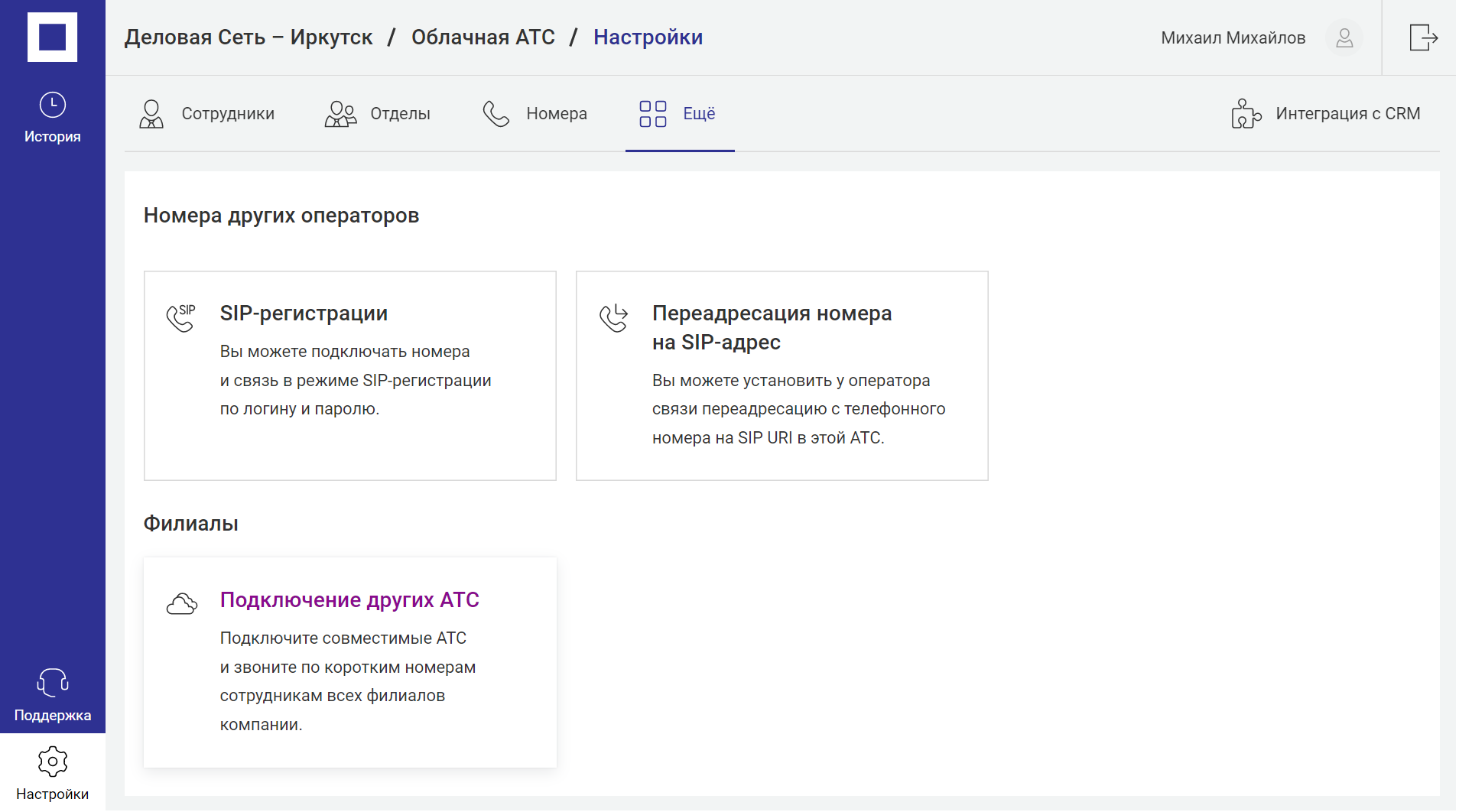Click the Номера других операторов heading
Screen dimensions: 1459x812
click(x=281, y=216)
